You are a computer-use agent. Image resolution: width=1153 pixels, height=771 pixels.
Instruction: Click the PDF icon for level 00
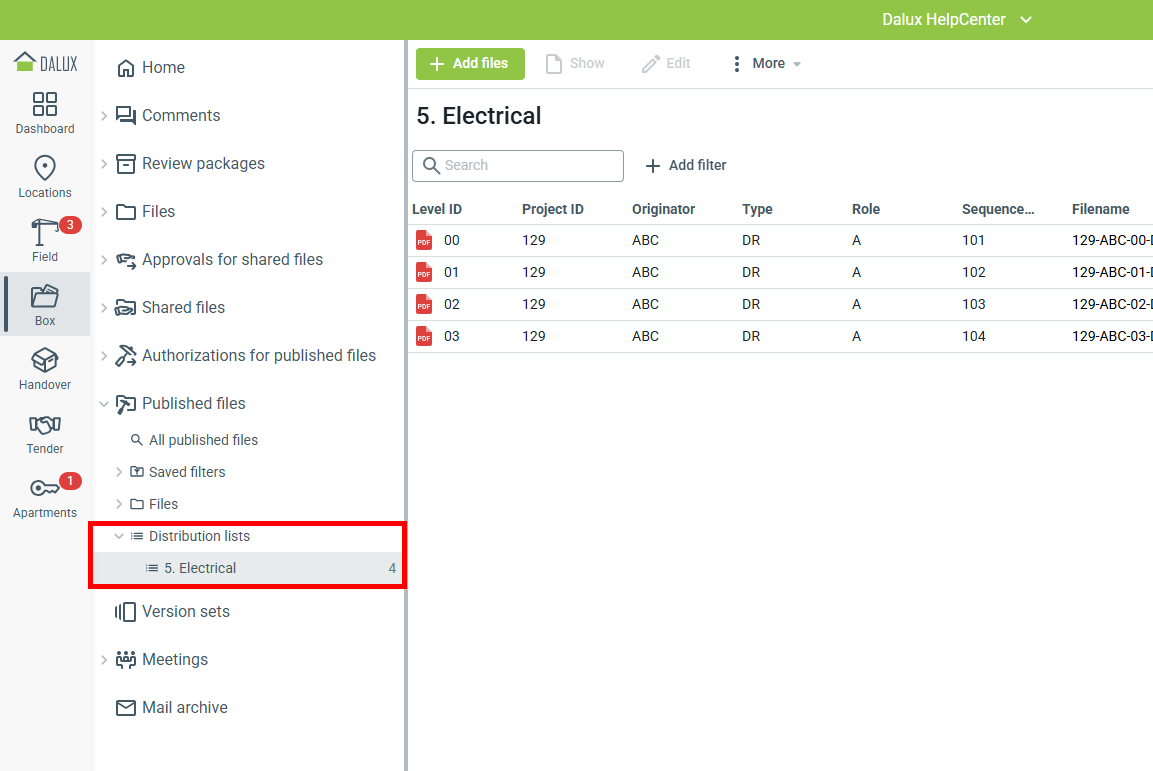pos(424,240)
